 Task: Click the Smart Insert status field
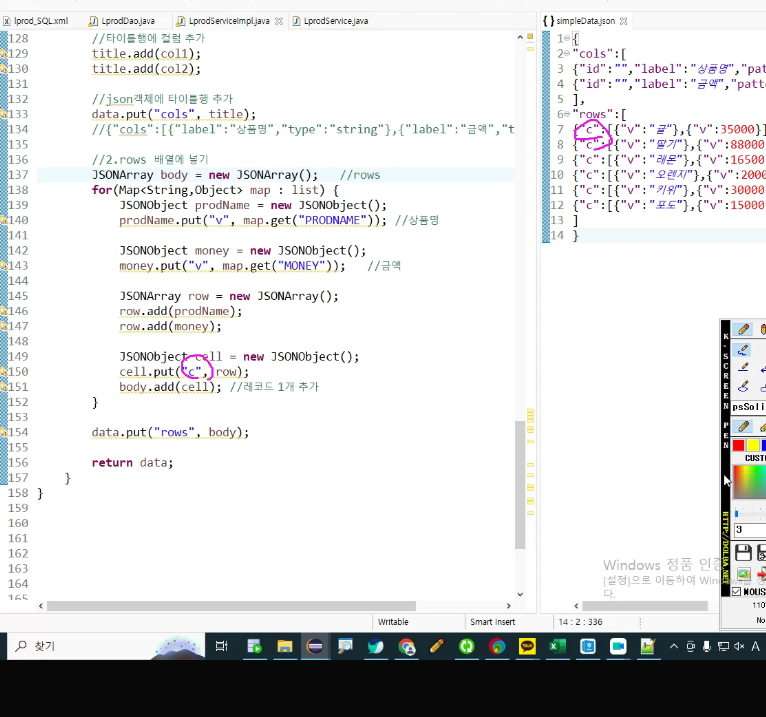492,622
